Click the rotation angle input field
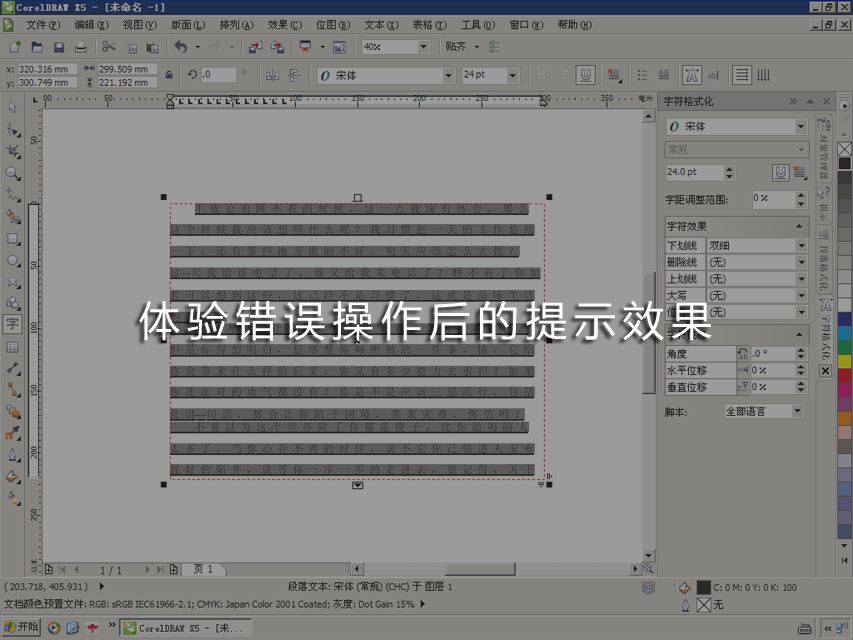Screen dimensions: 853x640 pyautogui.click(x=218, y=75)
